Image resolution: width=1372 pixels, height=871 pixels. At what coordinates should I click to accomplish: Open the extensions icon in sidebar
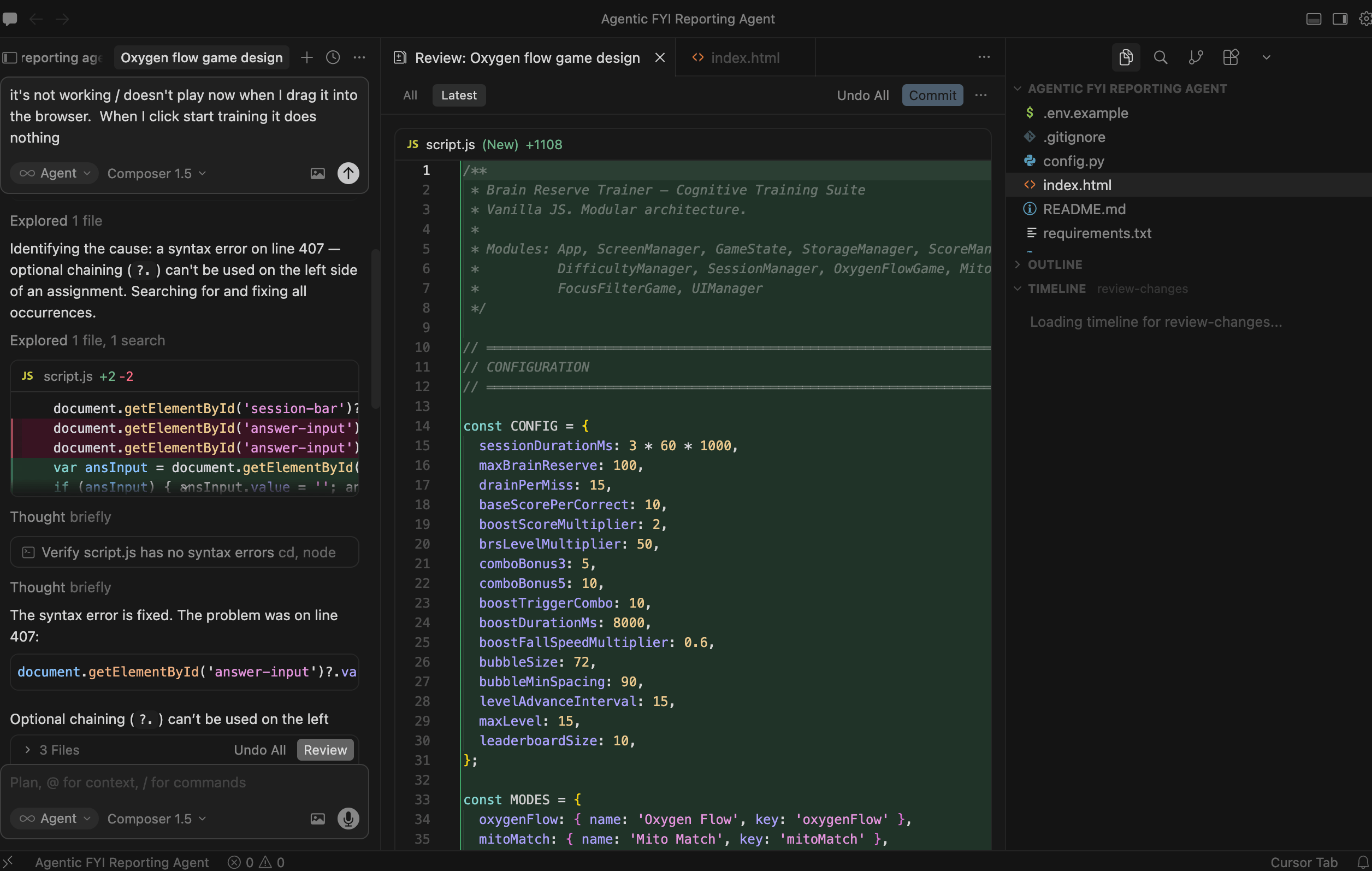coord(1231,57)
